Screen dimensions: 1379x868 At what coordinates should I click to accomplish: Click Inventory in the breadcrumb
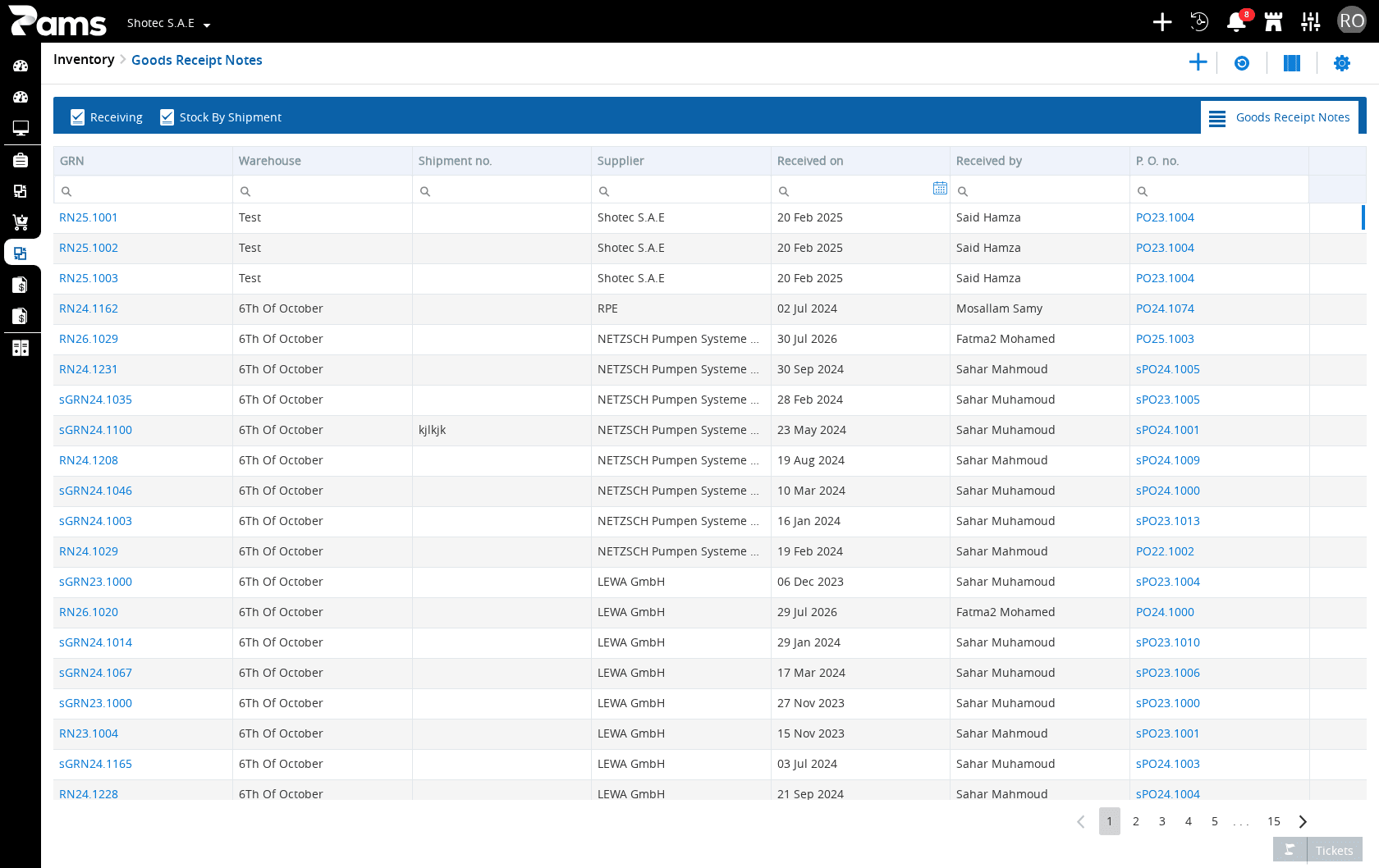tap(84, 59)
